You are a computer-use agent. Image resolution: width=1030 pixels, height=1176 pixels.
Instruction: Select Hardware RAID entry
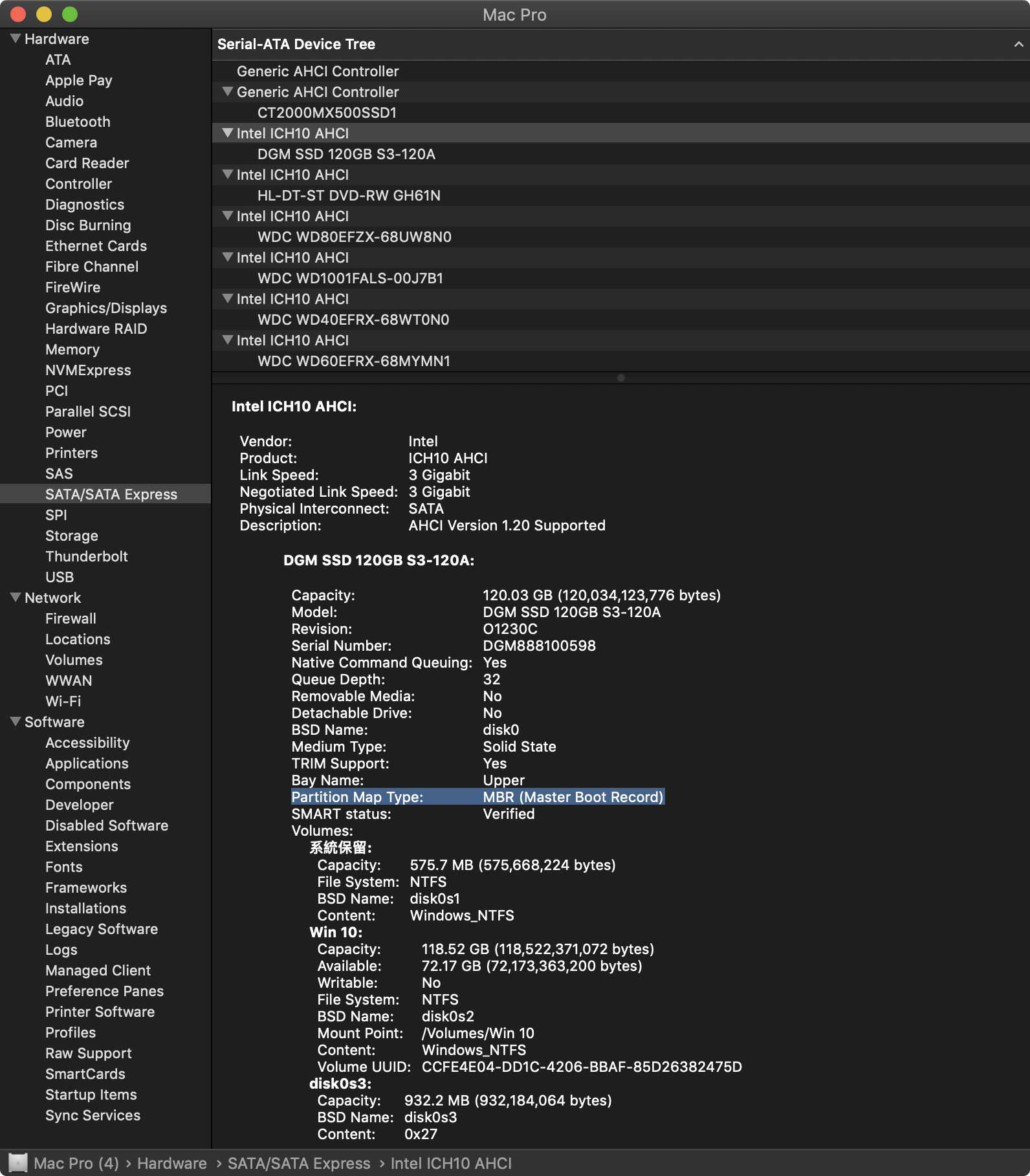point(105,329)
